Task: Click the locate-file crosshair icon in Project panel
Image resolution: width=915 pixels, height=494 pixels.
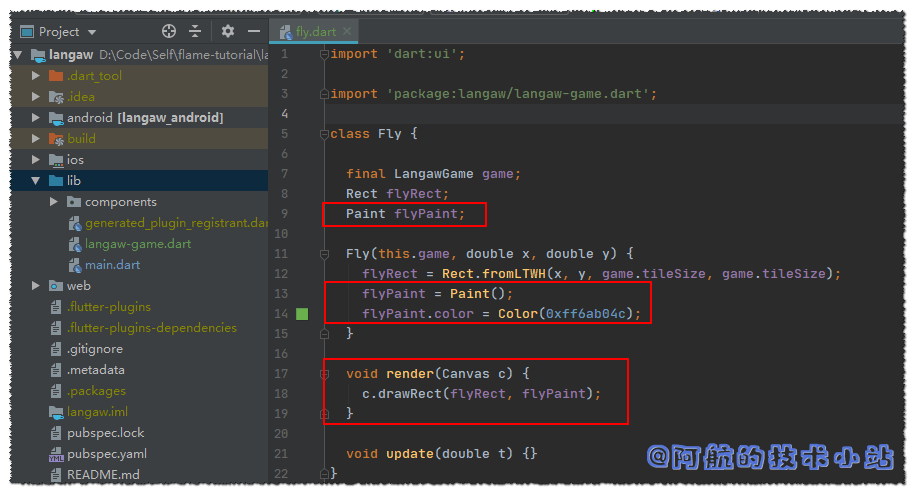Action: click(169, 32)
